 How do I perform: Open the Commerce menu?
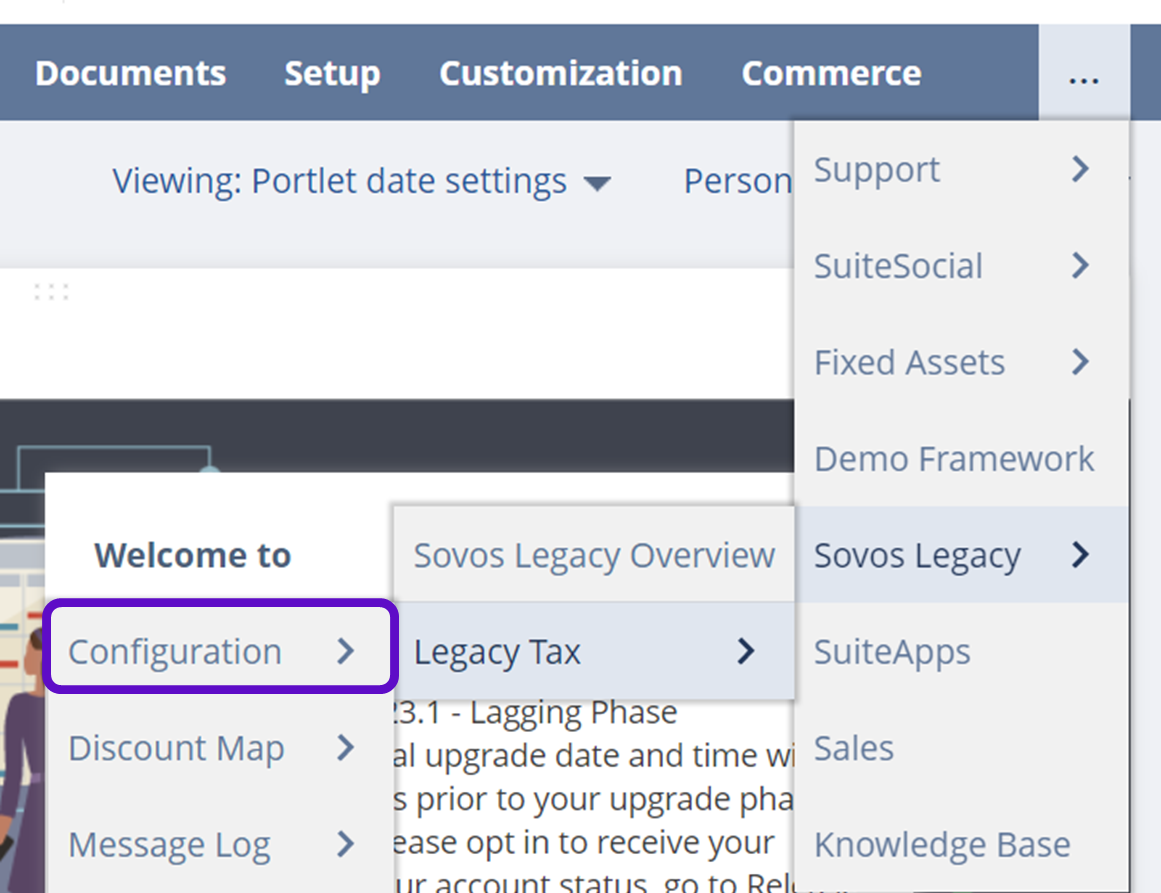tap(831, 74)
